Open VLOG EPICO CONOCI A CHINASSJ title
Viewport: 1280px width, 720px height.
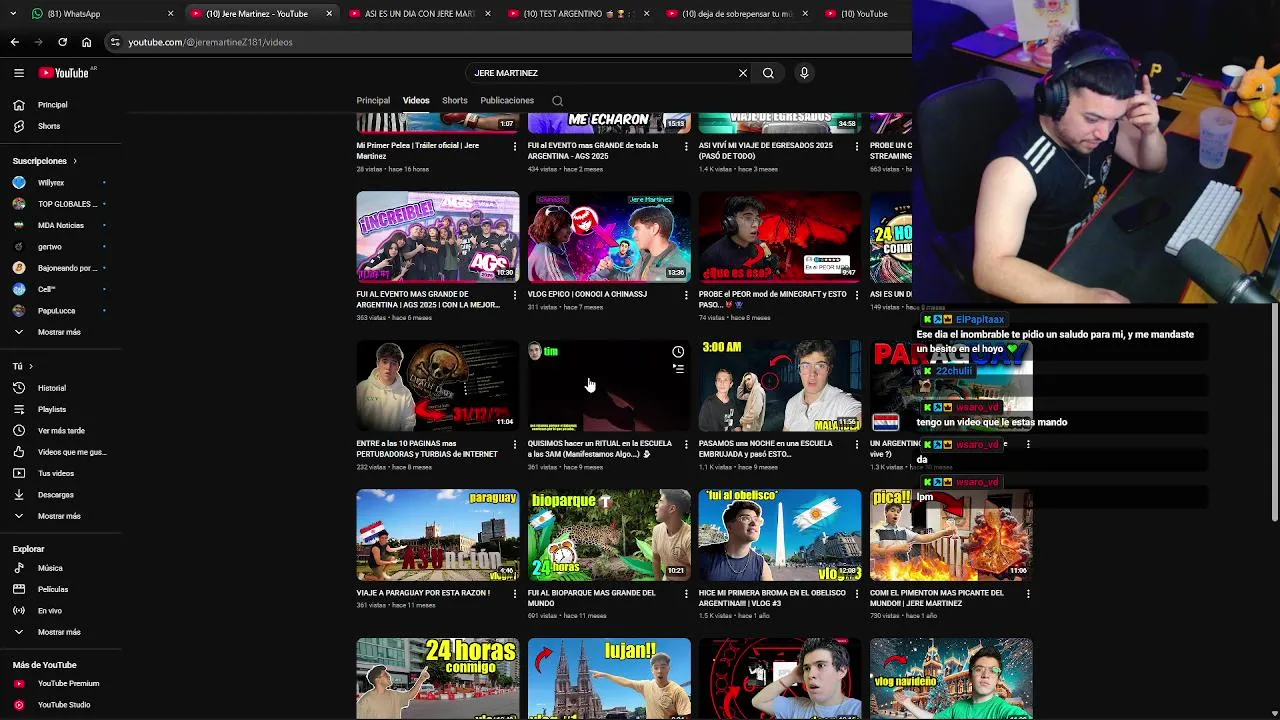click(587, 294)
